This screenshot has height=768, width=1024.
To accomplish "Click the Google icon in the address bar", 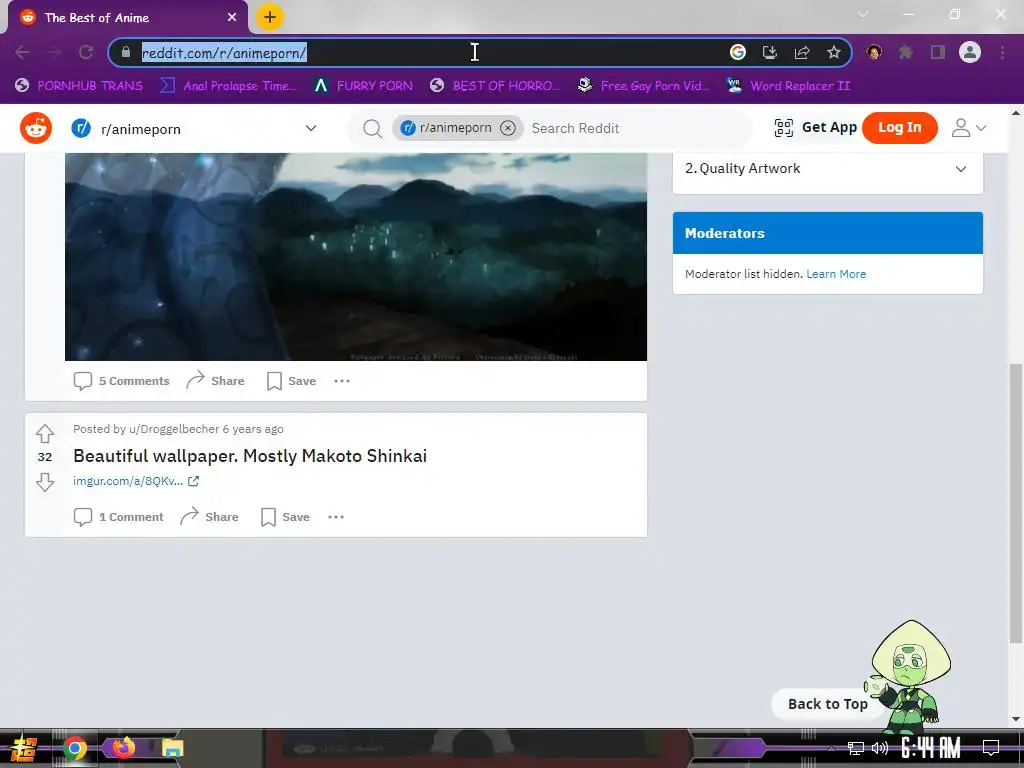I will click(737, 52).
